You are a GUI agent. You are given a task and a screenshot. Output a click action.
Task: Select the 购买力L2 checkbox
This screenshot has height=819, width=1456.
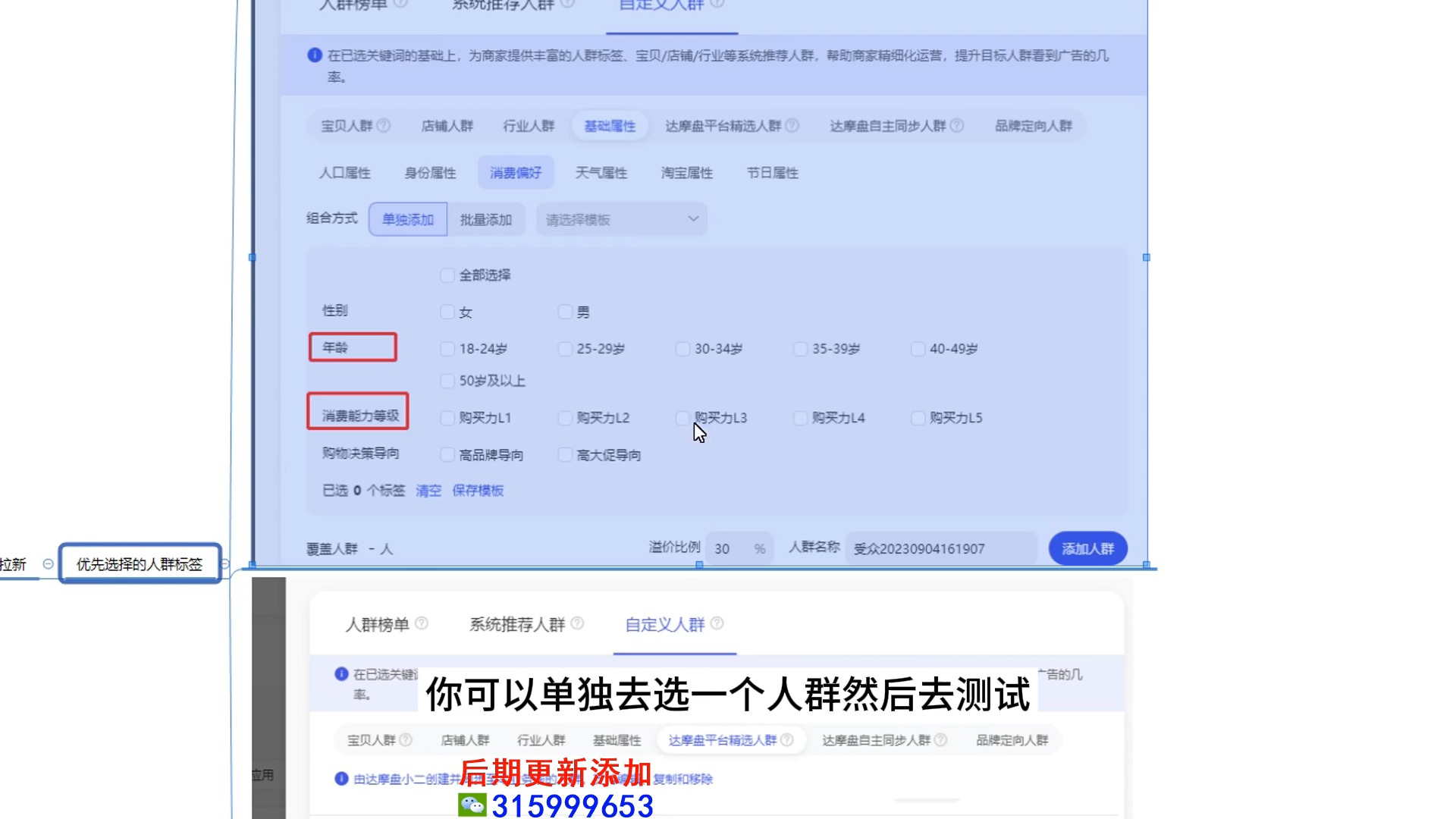pos(565,418)
